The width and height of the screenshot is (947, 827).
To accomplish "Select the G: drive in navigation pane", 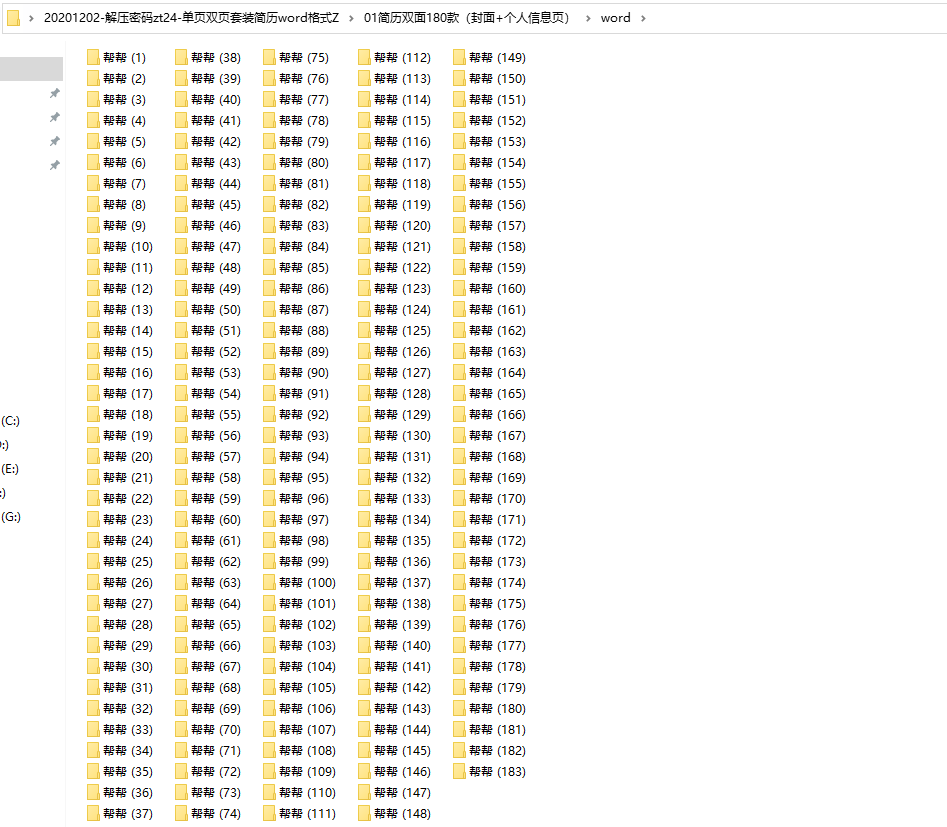I will point(10,517).
